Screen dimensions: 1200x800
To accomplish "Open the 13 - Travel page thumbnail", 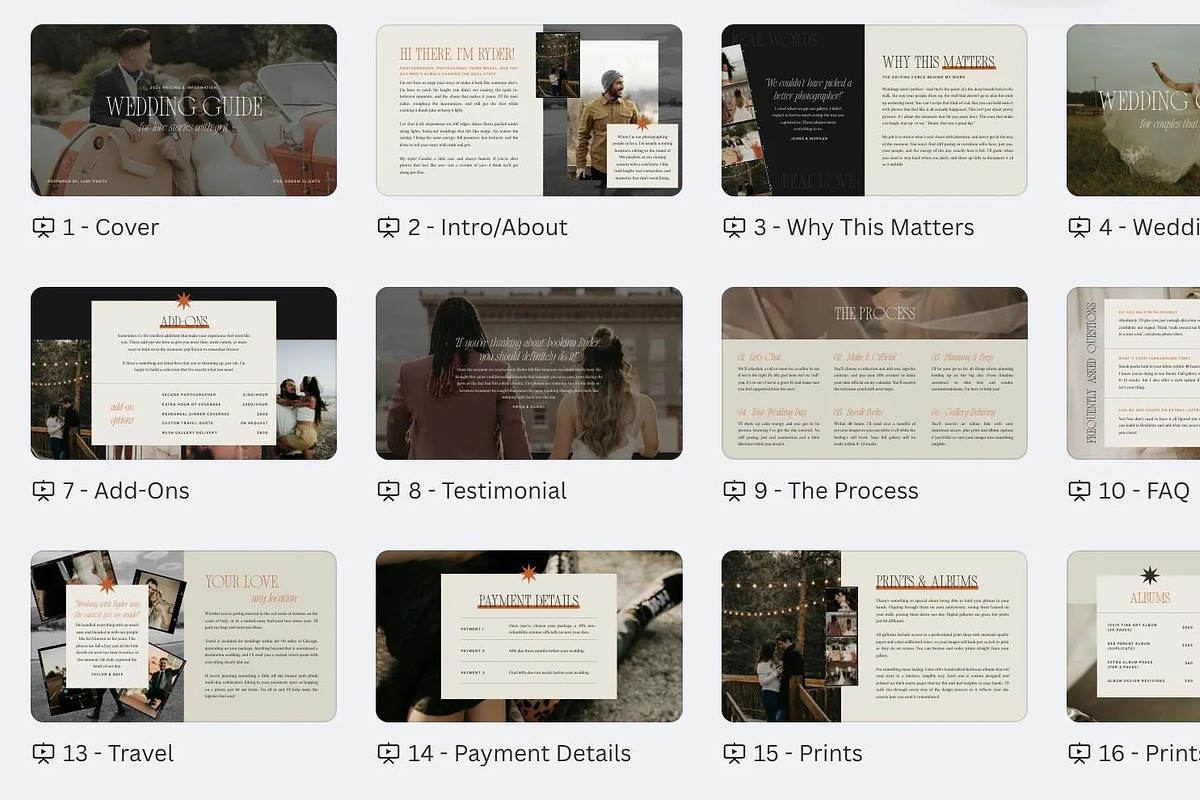I will coord(184,636).
